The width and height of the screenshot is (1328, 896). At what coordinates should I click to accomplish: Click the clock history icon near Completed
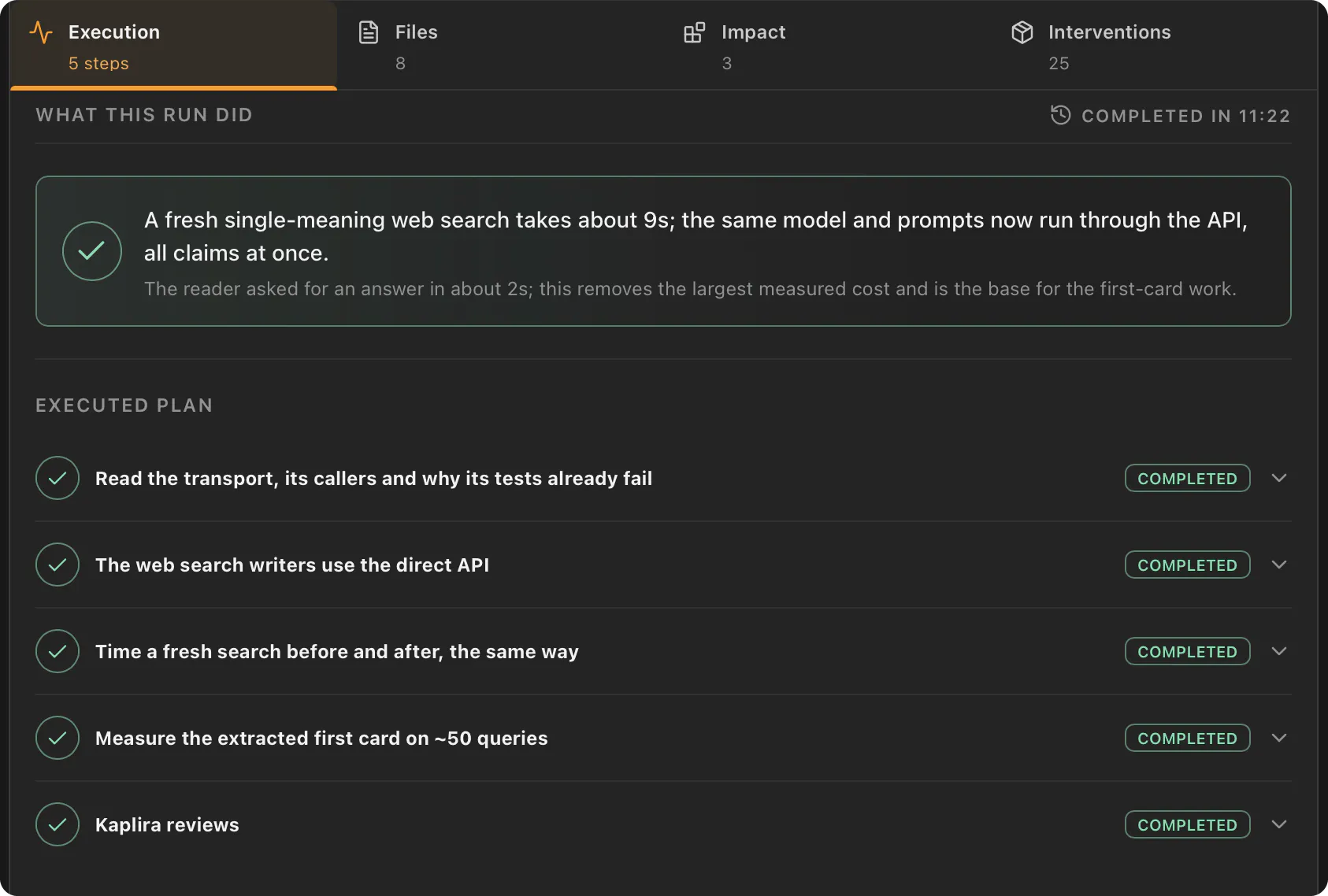pyautogui.click(x=1061, y=115)
